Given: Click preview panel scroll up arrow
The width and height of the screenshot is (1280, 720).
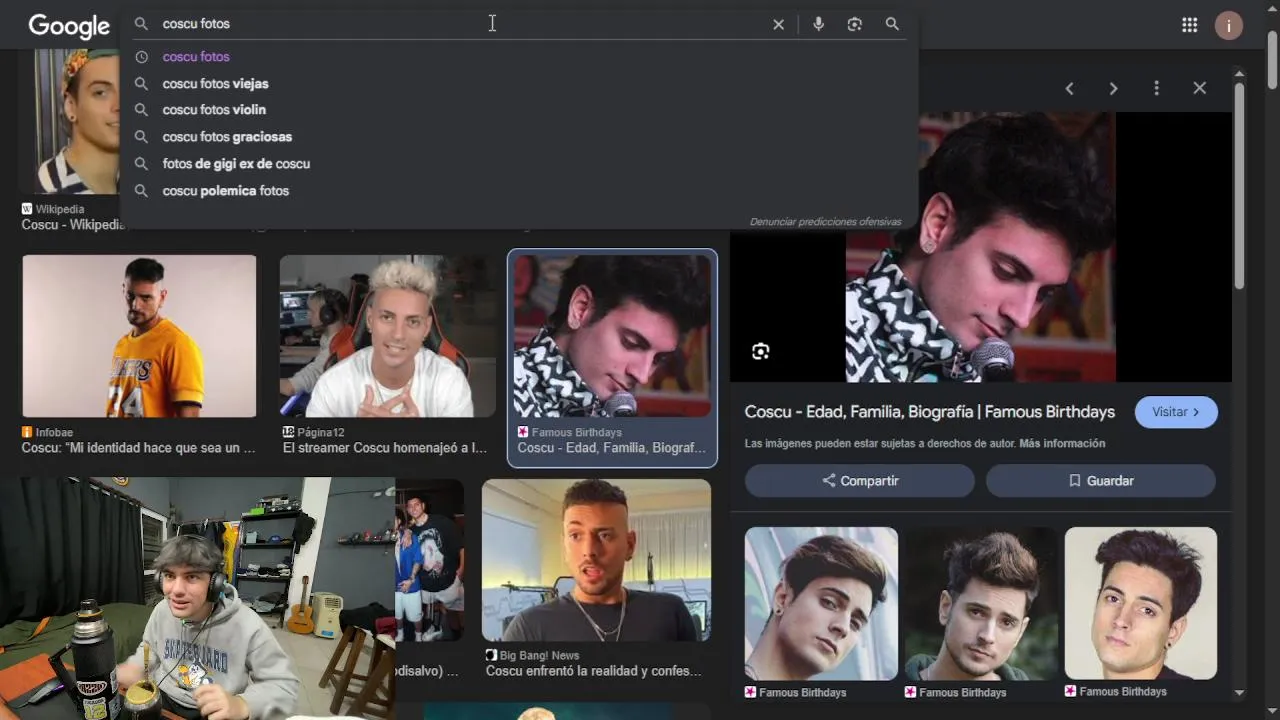Looking at the screenshot, I should coord(1239,74).
